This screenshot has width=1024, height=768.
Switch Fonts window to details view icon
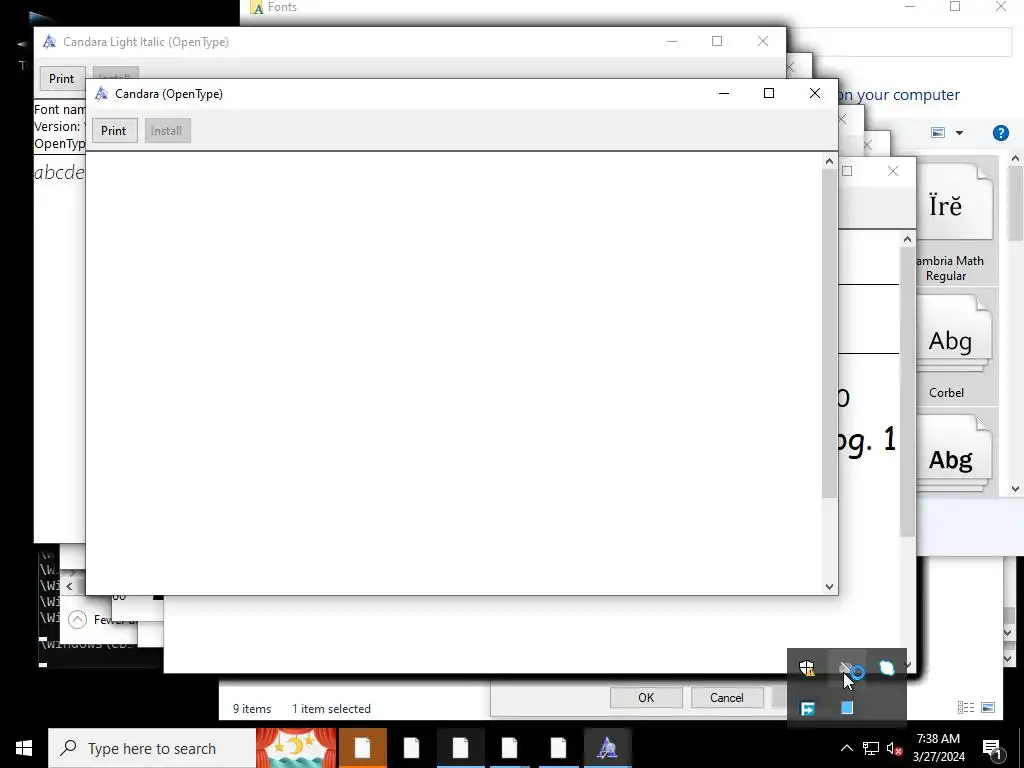(966, 707)
